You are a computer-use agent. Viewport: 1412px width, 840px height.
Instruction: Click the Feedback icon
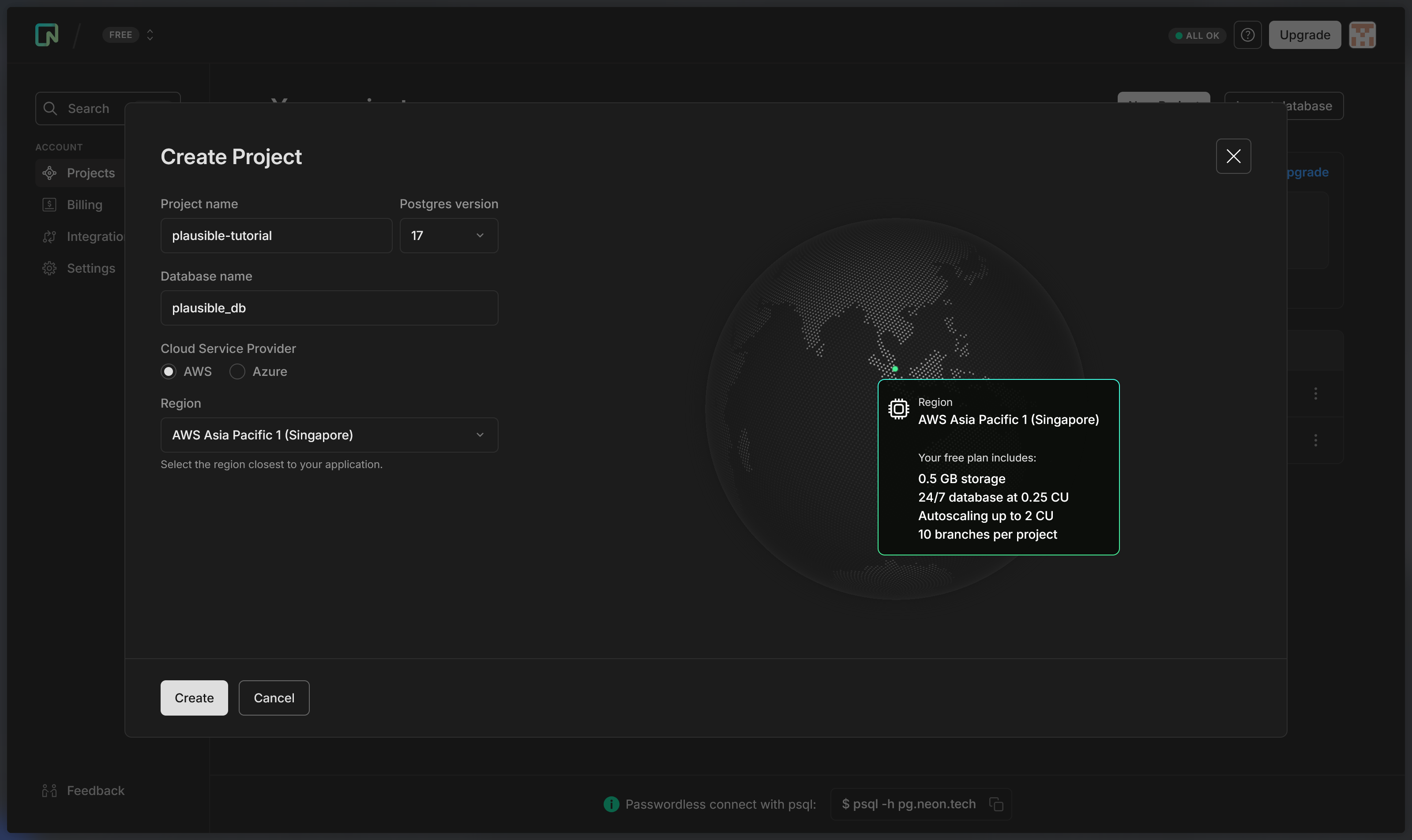49,790
